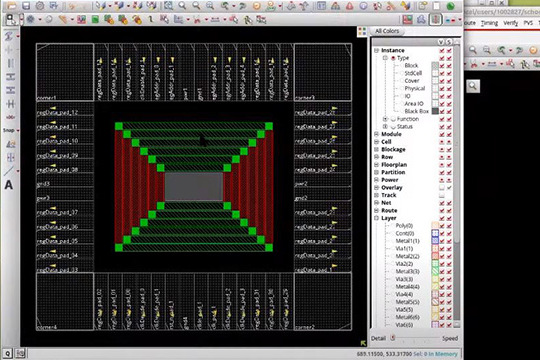Toggle visibility checkbox for StdCell
Screen dimensions: 540x360
[442, 73]
